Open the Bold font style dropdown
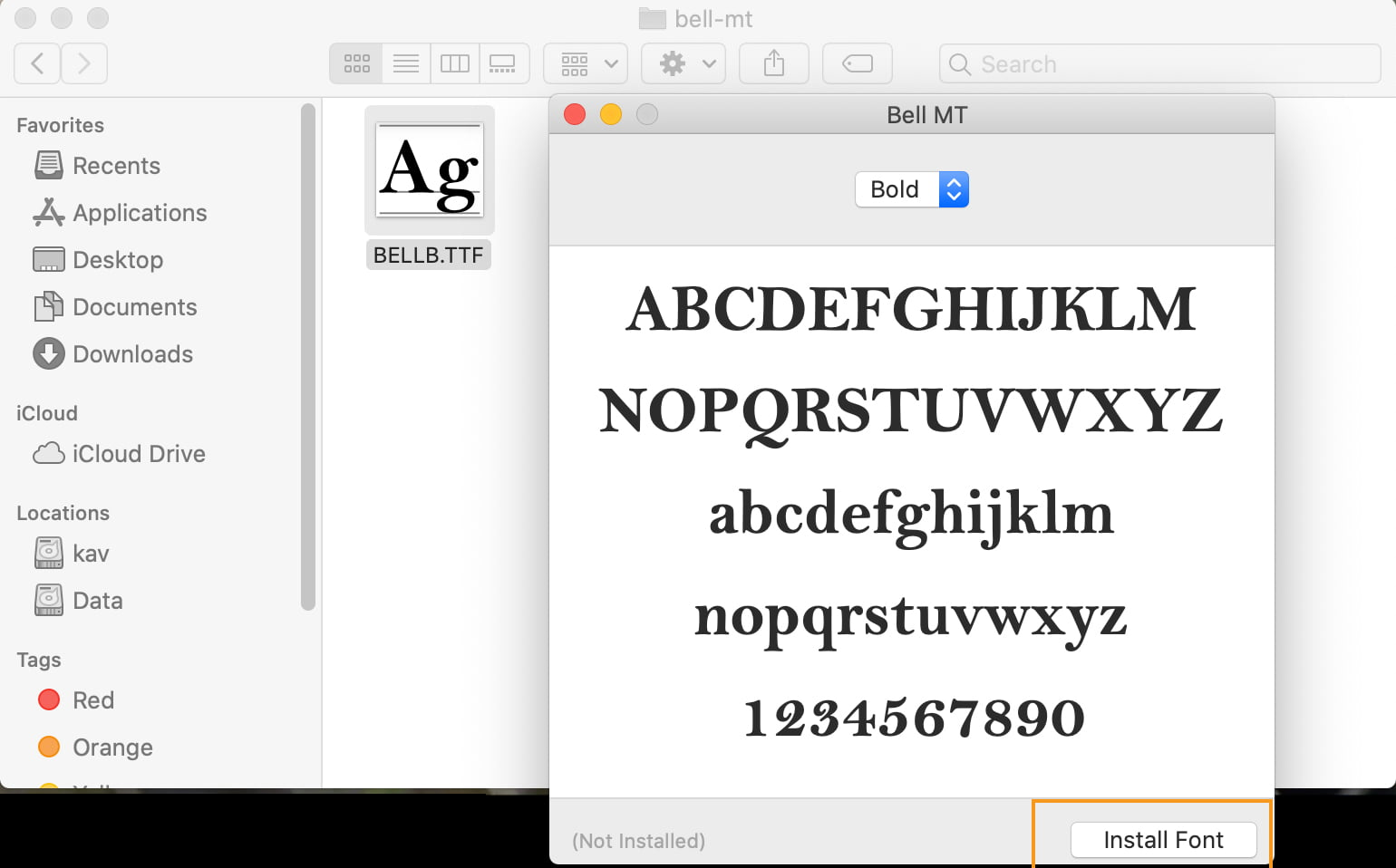 [912, 189]
